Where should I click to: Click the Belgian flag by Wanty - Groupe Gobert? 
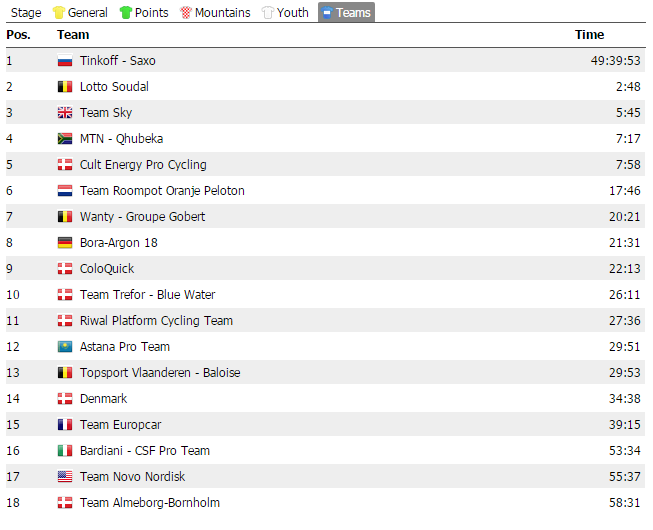(x=65, y=217)
